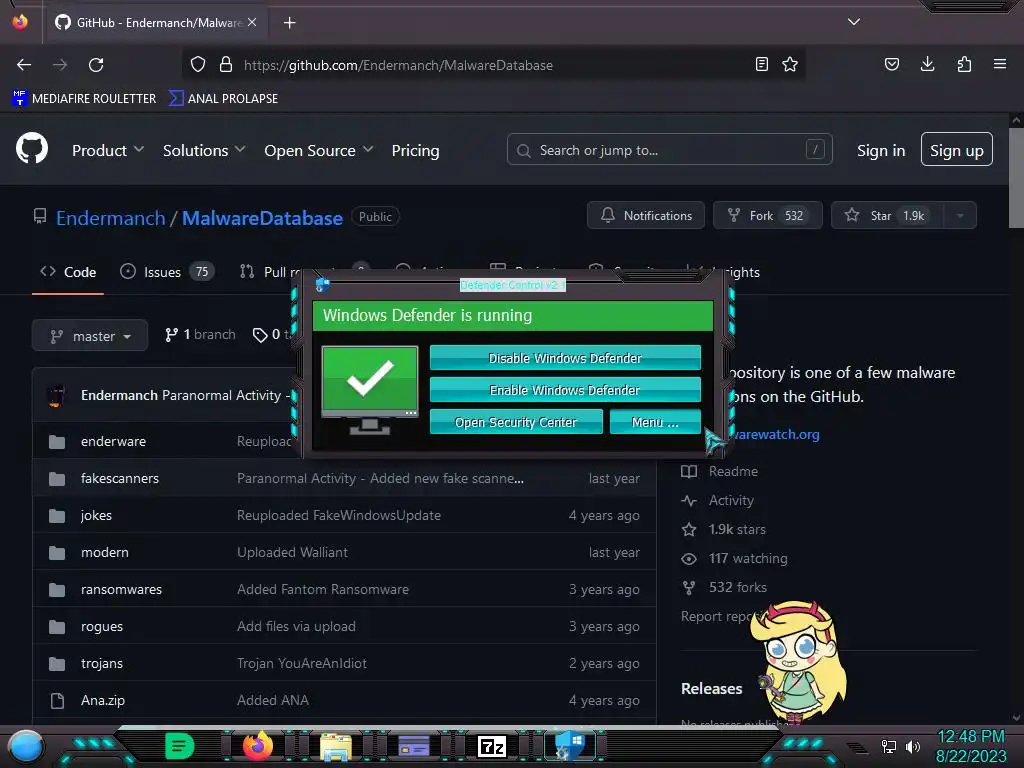Open the trojans folder
Screen dimensions: 1024x768
point(101,664)
